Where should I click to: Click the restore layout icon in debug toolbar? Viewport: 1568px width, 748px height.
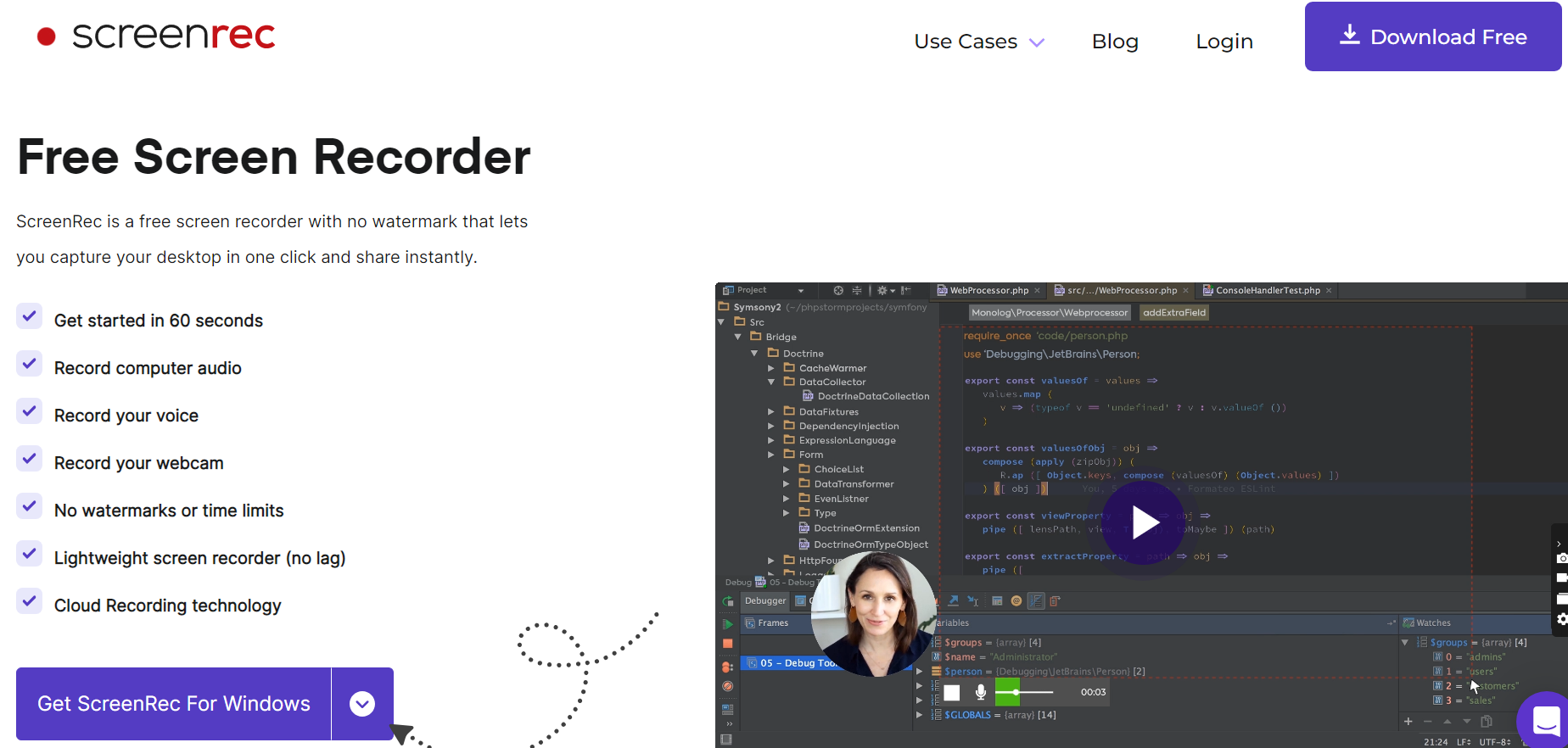tap(1055, 601)
